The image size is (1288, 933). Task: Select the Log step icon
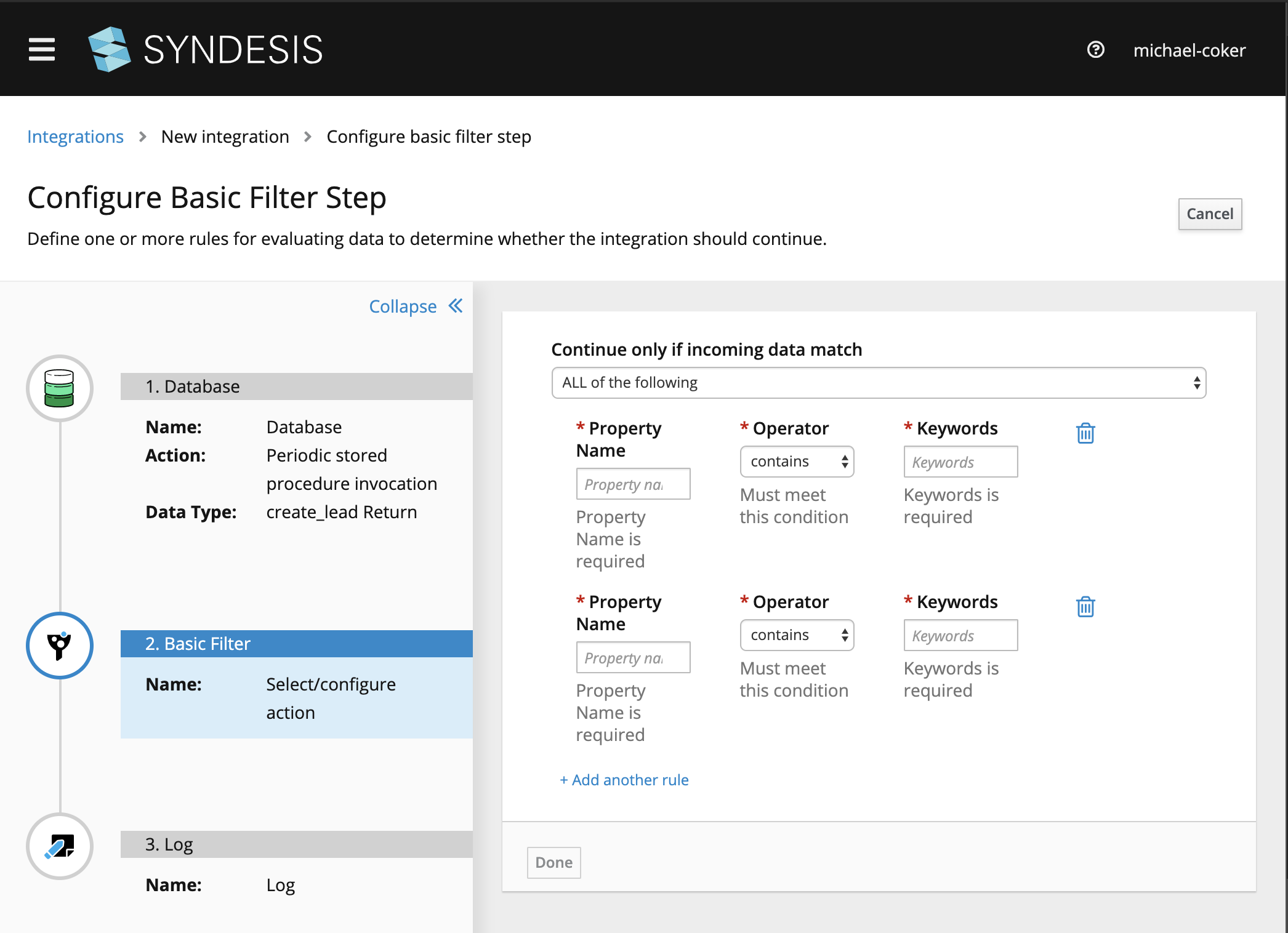point(60,846)
